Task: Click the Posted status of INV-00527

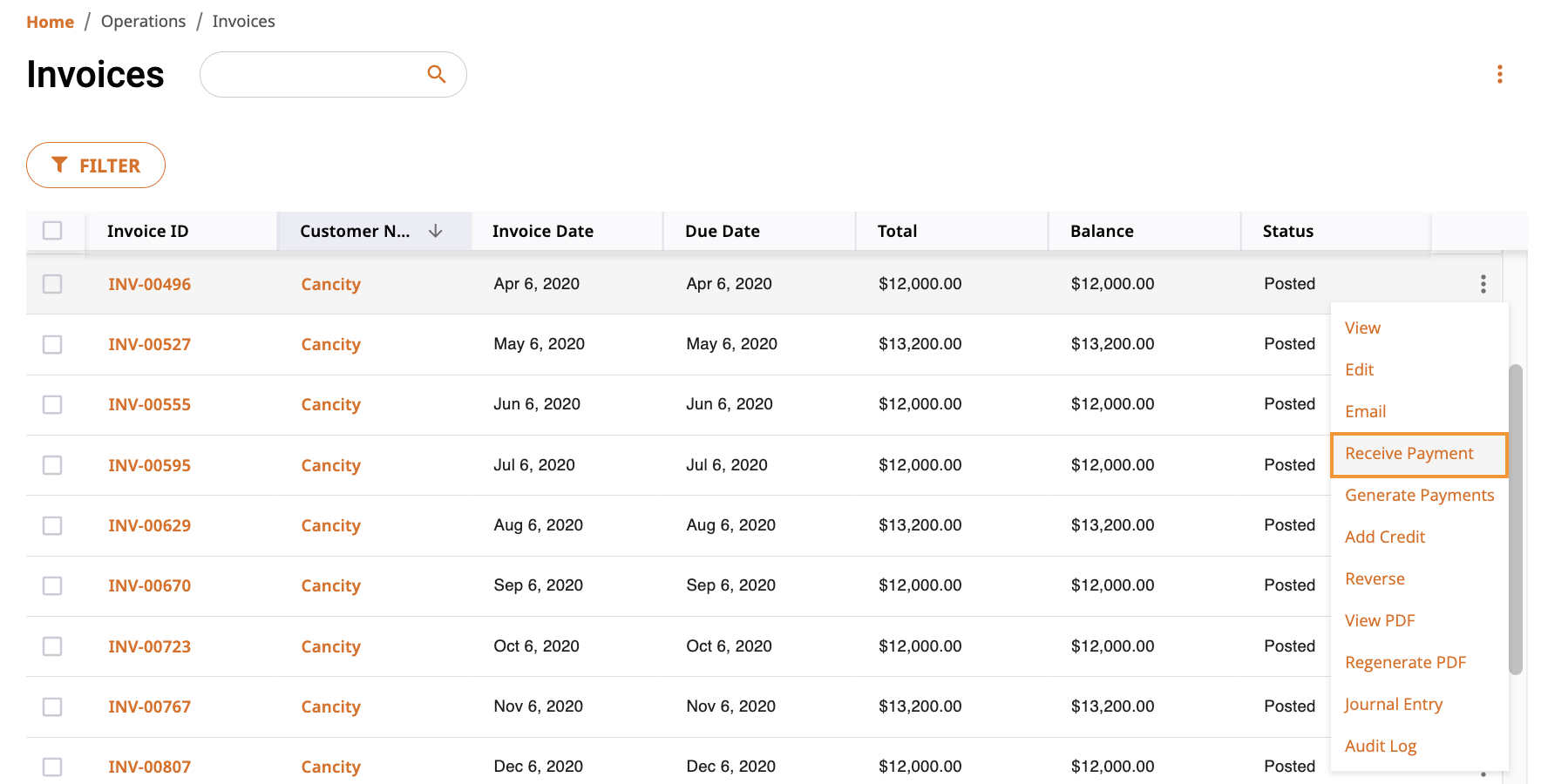Action: click(x=1289, y=344)
